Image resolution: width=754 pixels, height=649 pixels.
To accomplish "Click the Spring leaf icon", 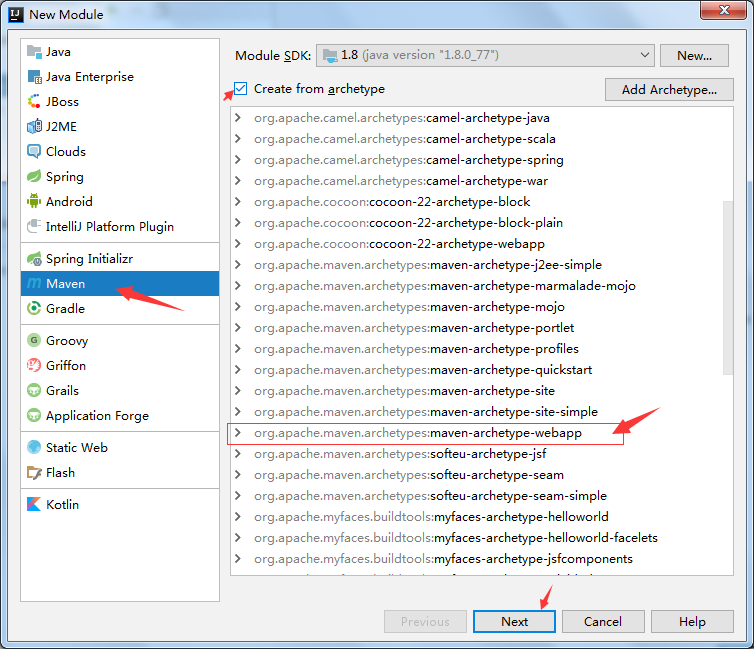I will click(34, 176).
